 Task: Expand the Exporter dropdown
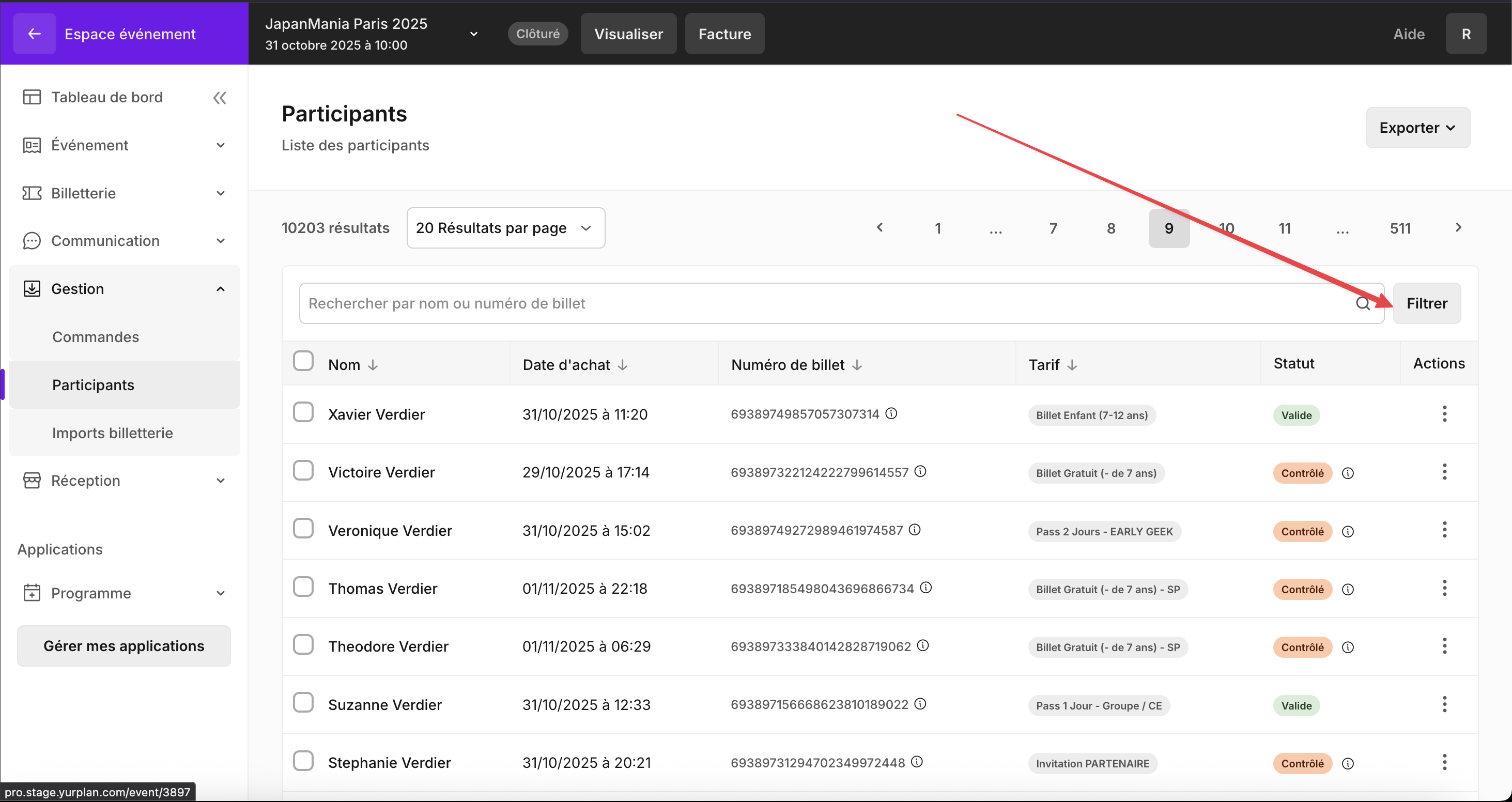coord(1417,128)
